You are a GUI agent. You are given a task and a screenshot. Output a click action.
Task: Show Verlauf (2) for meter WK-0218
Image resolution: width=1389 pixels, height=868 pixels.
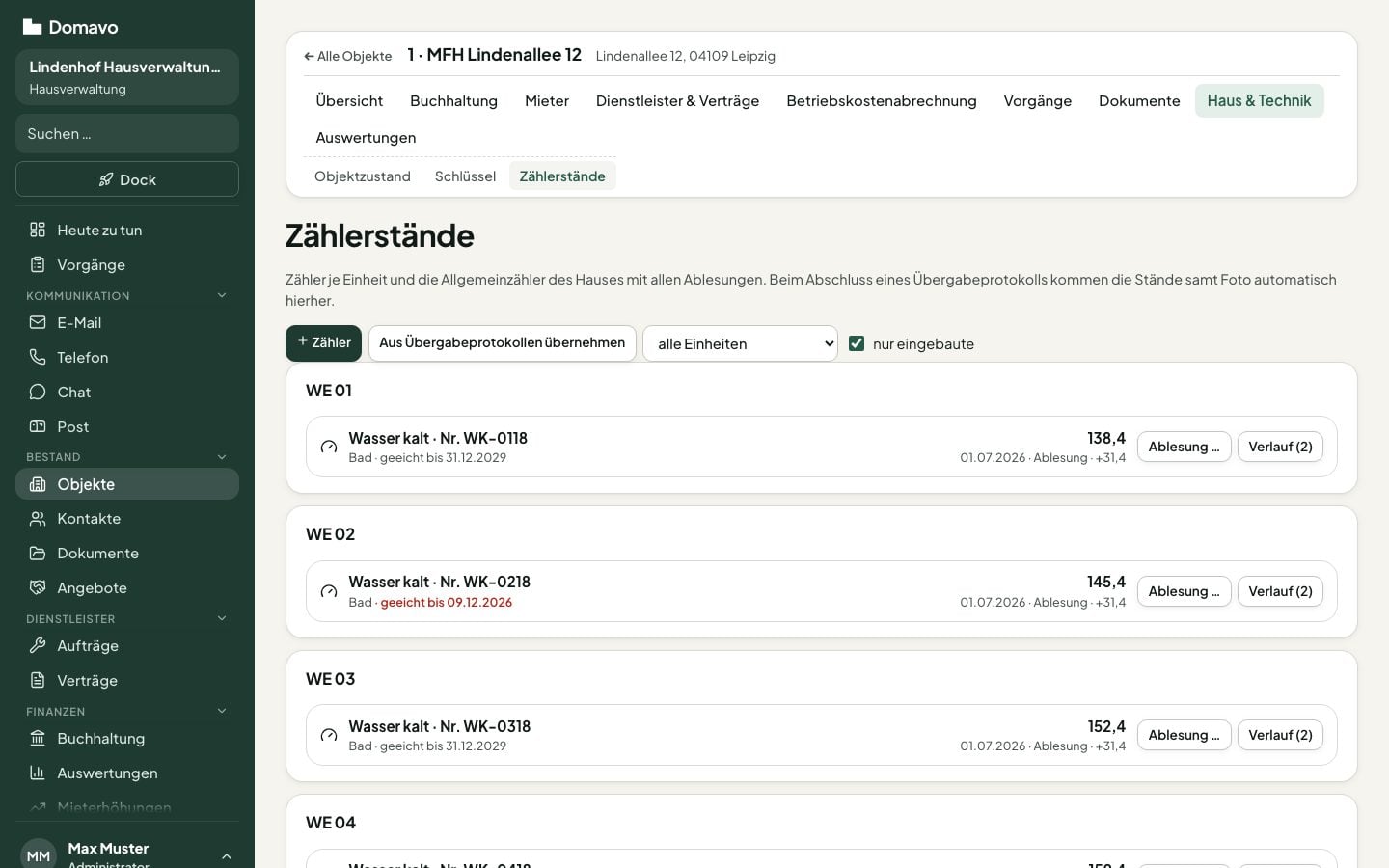pyautogui.click(x=1280, y=591)
